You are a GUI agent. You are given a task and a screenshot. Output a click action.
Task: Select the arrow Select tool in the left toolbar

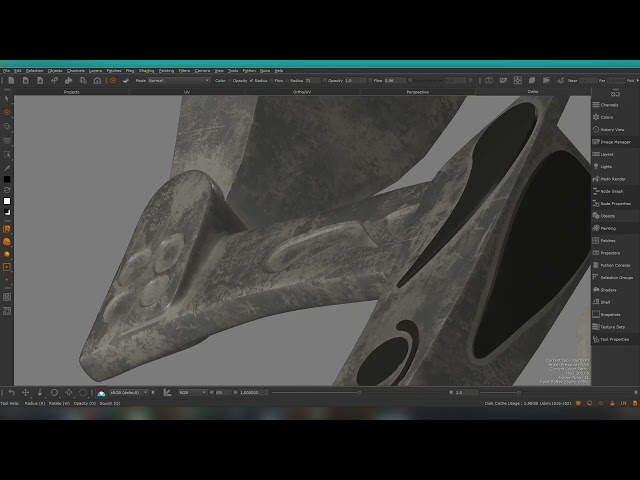7,98
